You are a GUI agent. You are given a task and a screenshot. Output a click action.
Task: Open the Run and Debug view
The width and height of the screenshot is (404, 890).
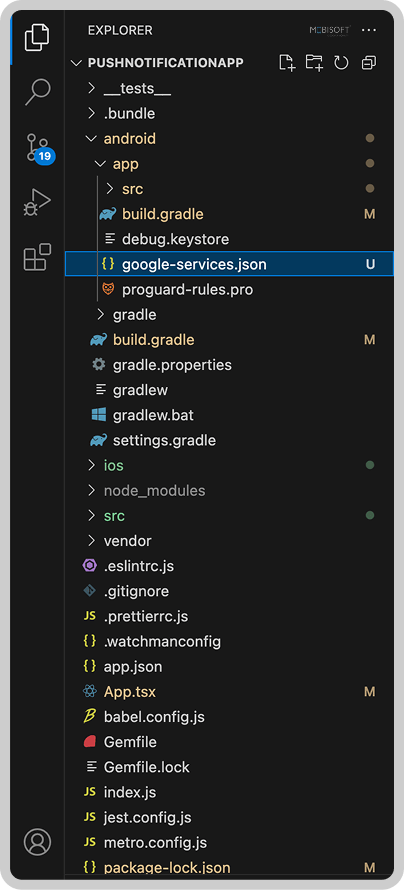[37, 202]
